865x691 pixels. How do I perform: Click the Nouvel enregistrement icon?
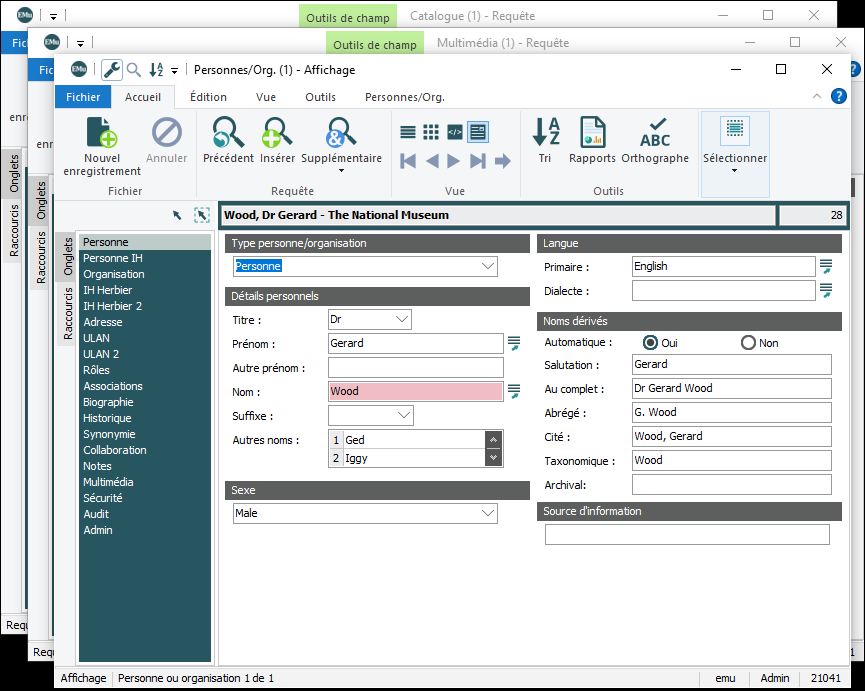pos(101,132)
